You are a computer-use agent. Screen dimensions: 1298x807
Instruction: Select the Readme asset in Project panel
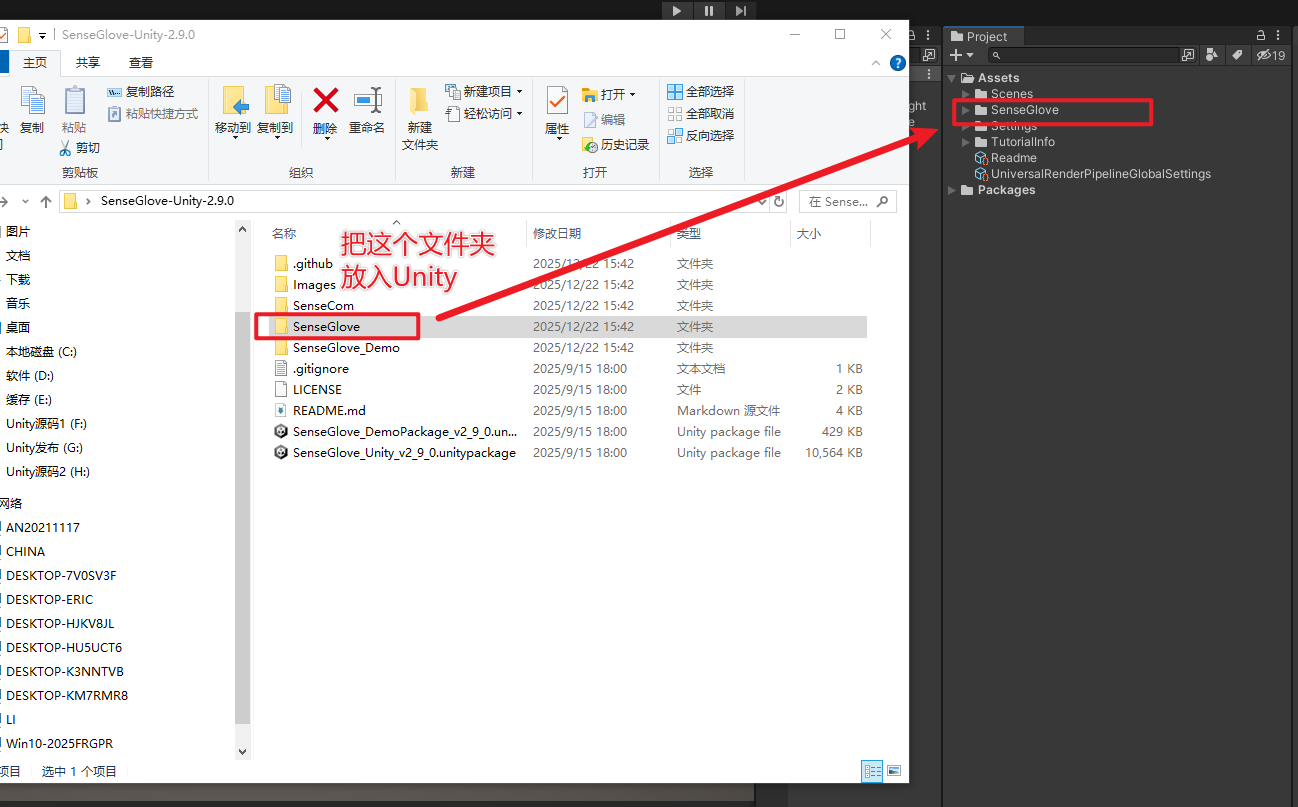pyautogui.click(x=1006, y=158)
